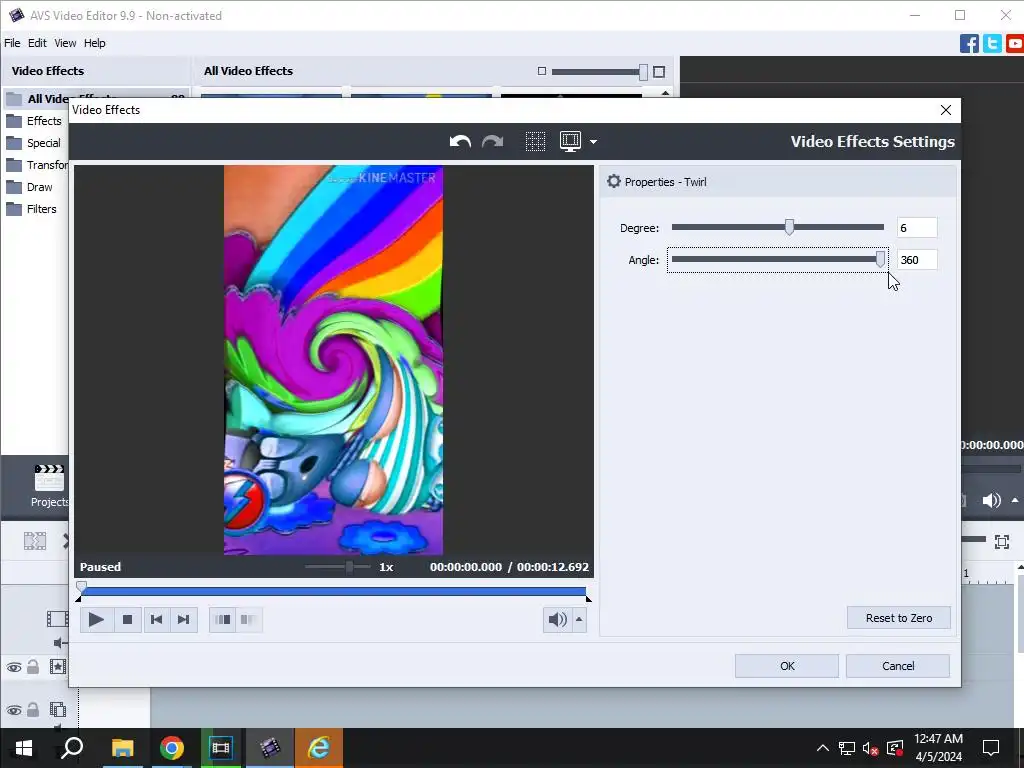This screenshot has height=768, width=1024.
Task: Open the Edit menu
Action: 37,43
